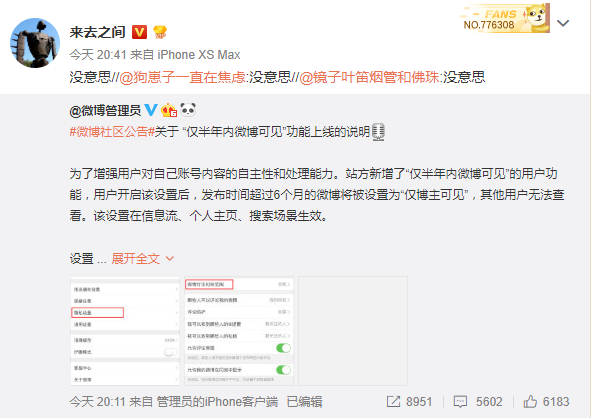Visit @镜子叶笛烟管和佛珠 user mention
This screenshot has width=591, height=418.
point(369,77)
